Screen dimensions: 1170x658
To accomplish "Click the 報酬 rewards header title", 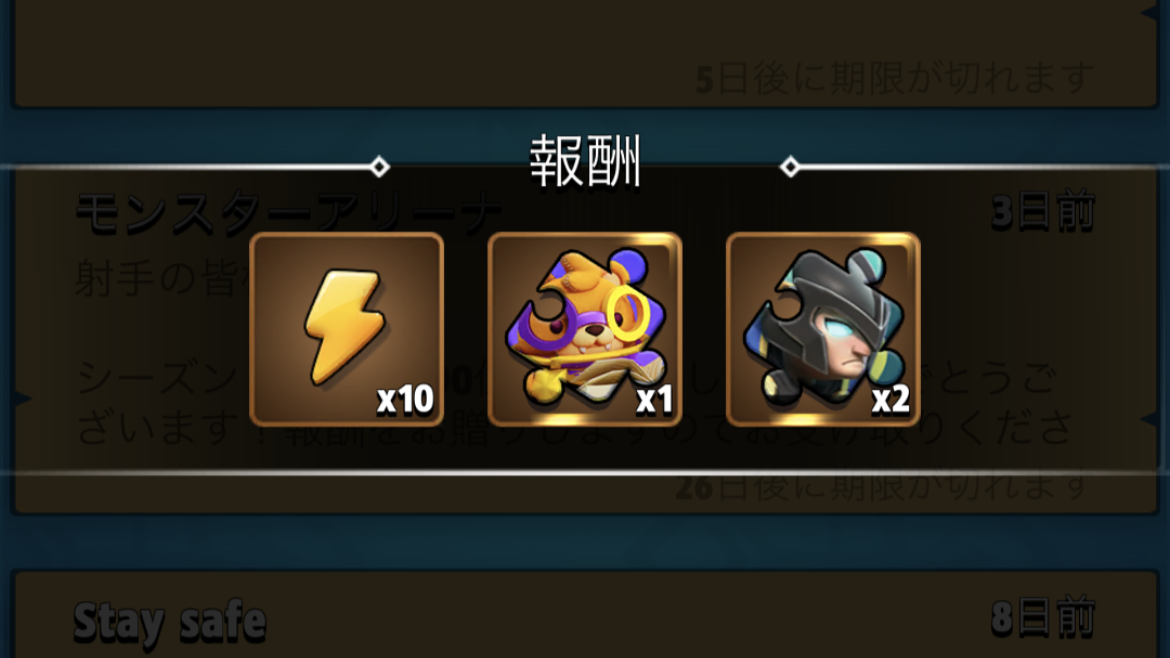I will point(585,161).
